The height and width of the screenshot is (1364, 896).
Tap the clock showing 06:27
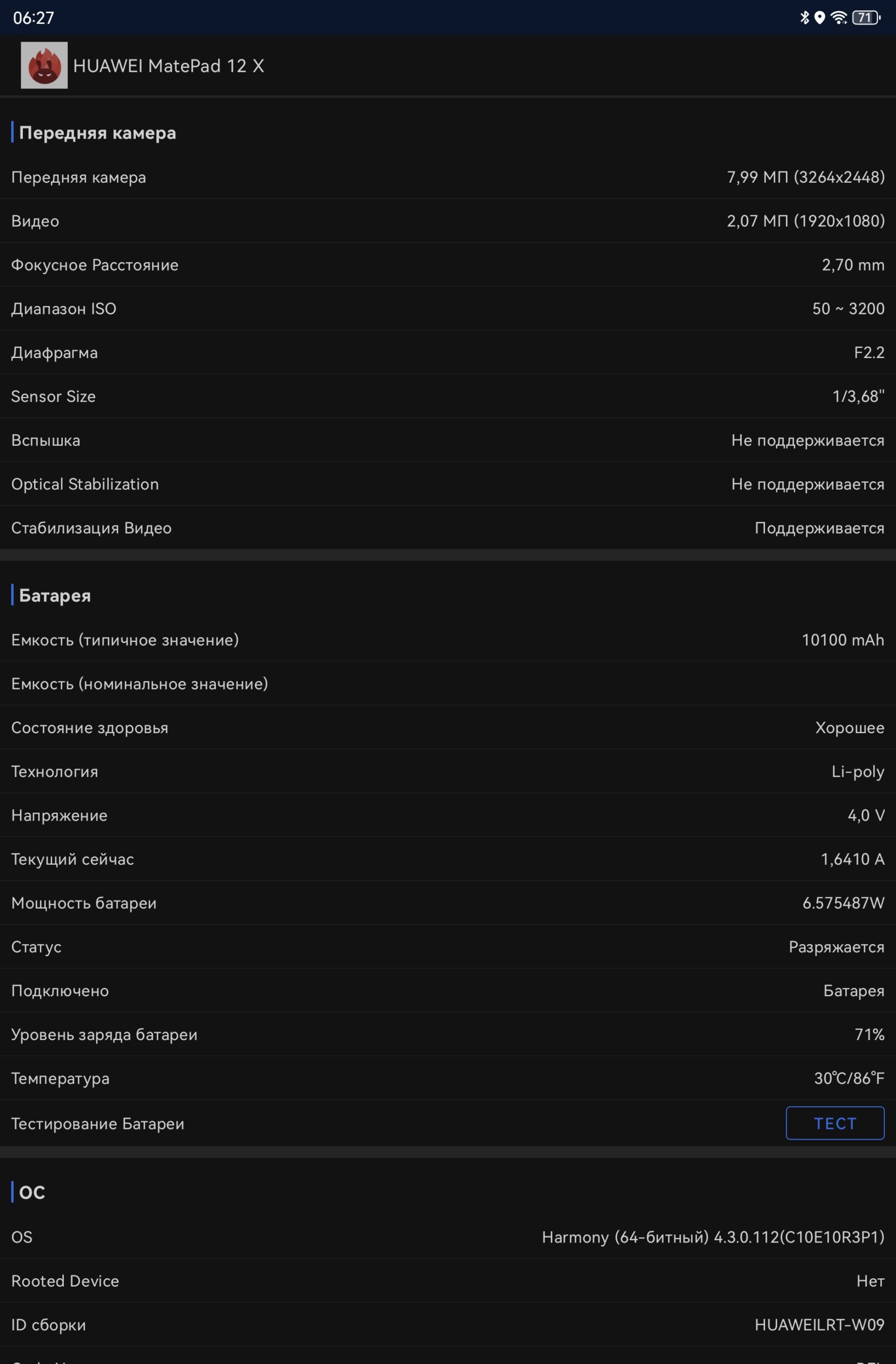(x=34, y=18)
